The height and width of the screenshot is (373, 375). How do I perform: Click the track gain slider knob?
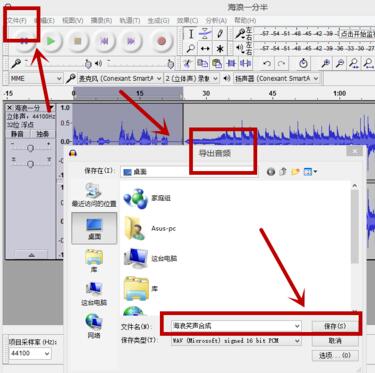tap(30, 148)
